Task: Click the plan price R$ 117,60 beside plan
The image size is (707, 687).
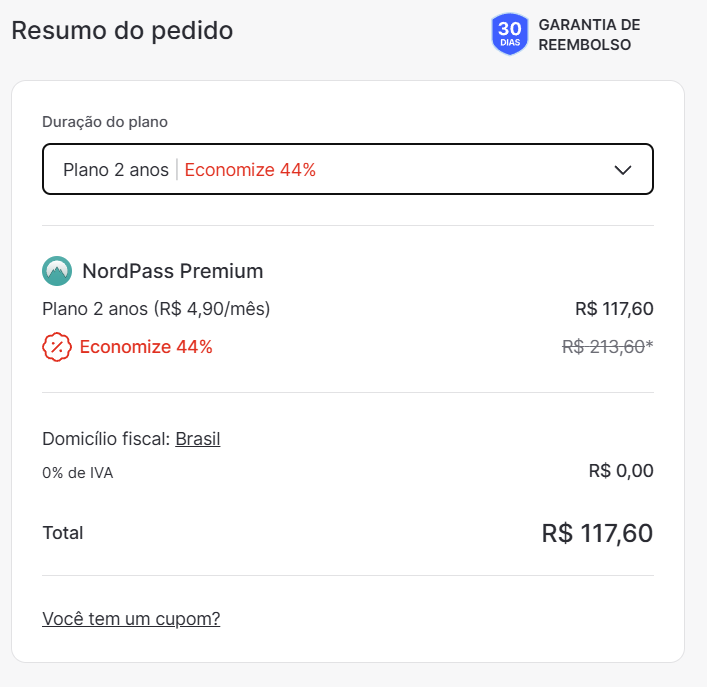Action: pos(614,309)
